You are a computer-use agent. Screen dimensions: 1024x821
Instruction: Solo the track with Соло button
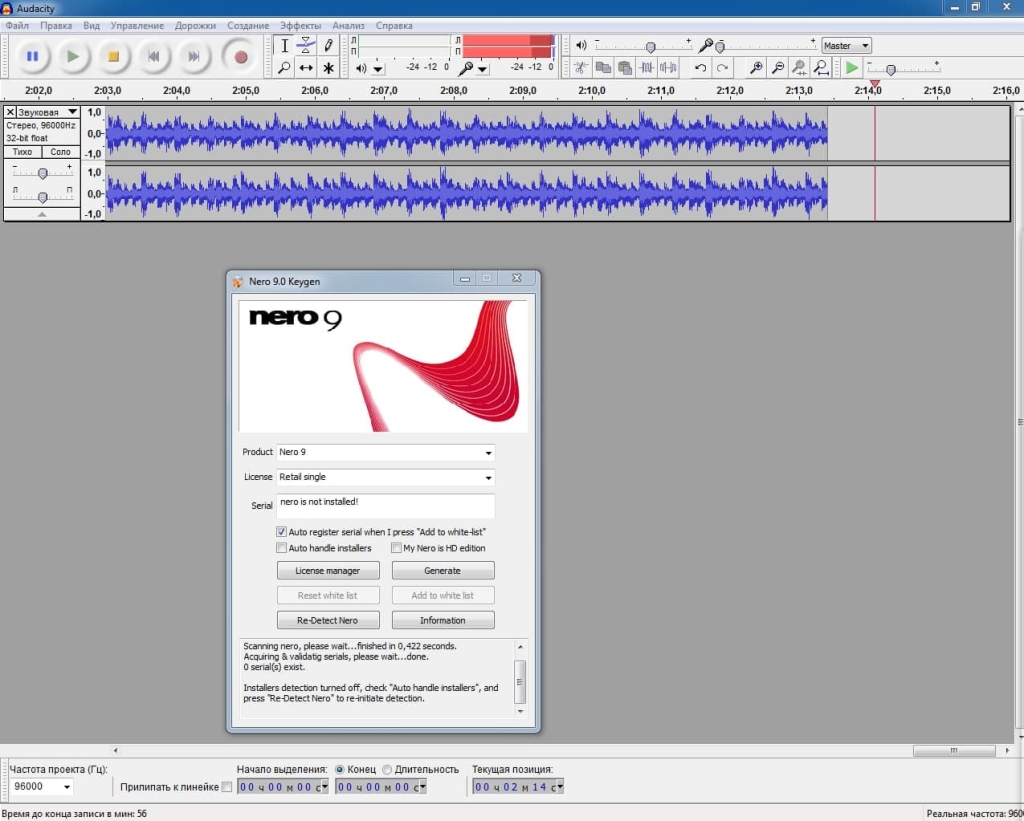(60, 152)
